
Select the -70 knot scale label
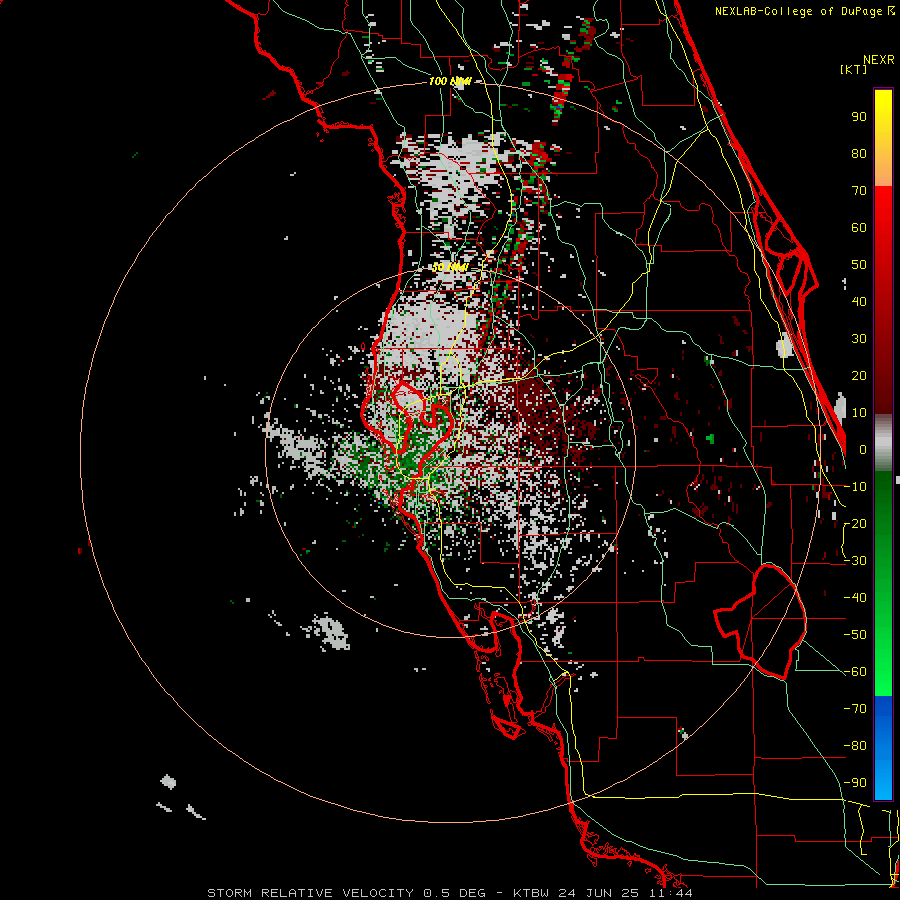[x=855, y=709]
